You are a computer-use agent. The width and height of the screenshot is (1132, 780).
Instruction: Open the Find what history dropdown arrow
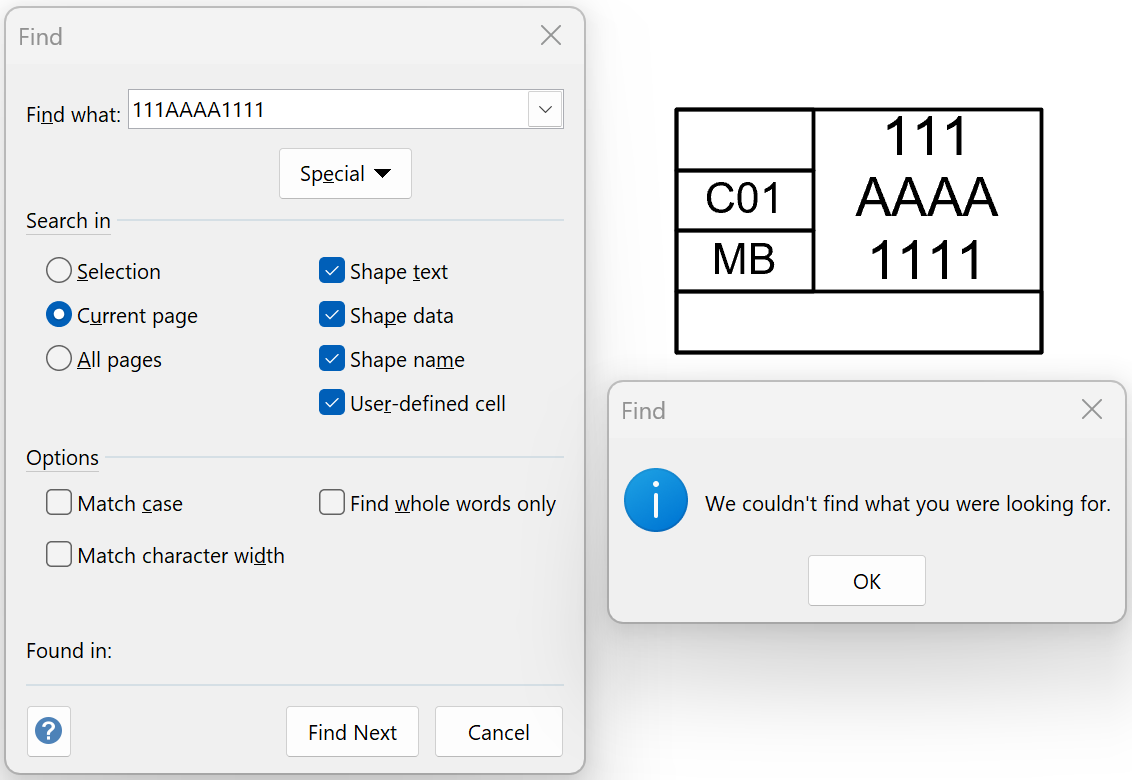pyautogui.click(x=545, y=109)
